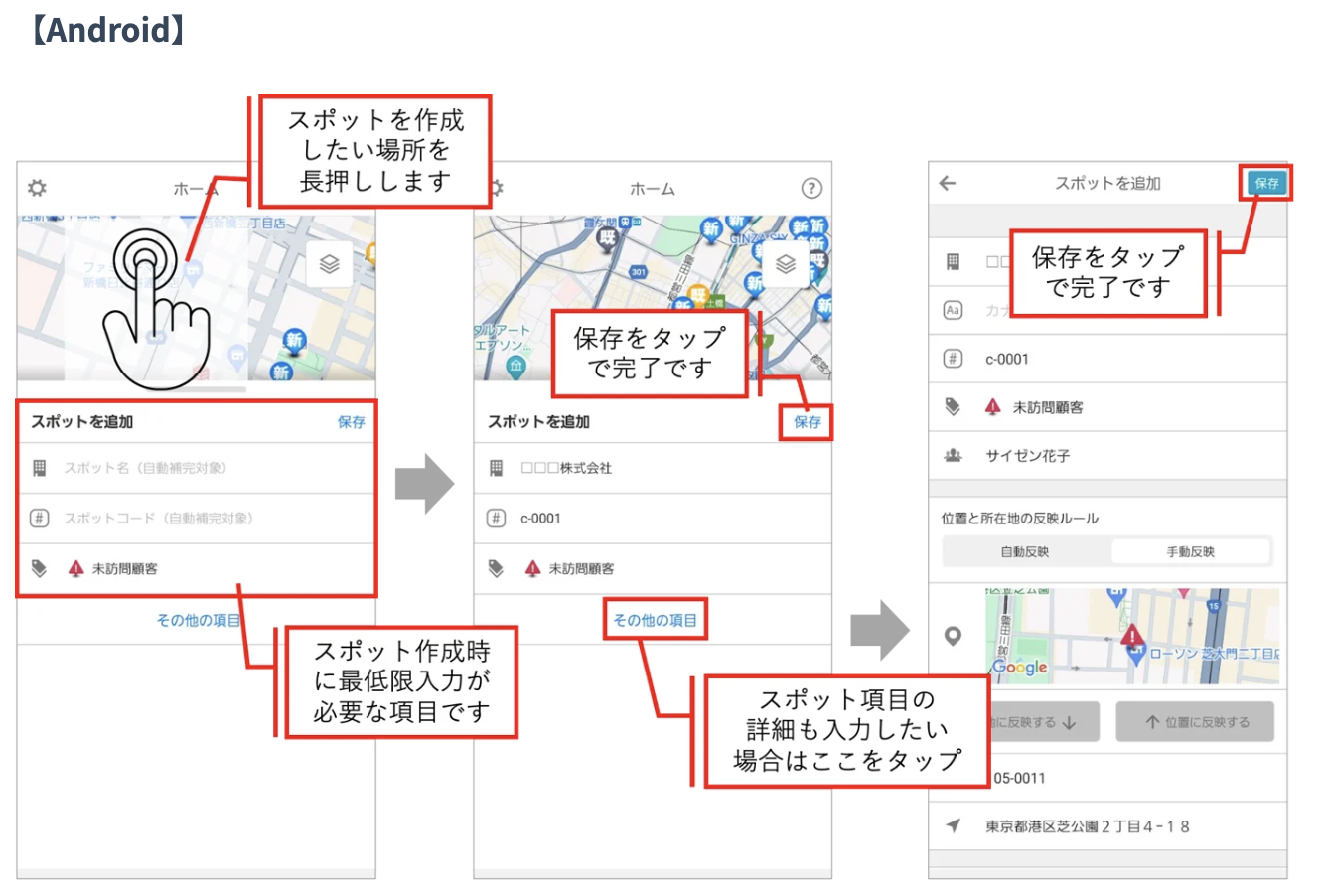Switch to 自動反映 mode
The height and width of the screenshot is (896, 1325).
tap(1025, 552)
